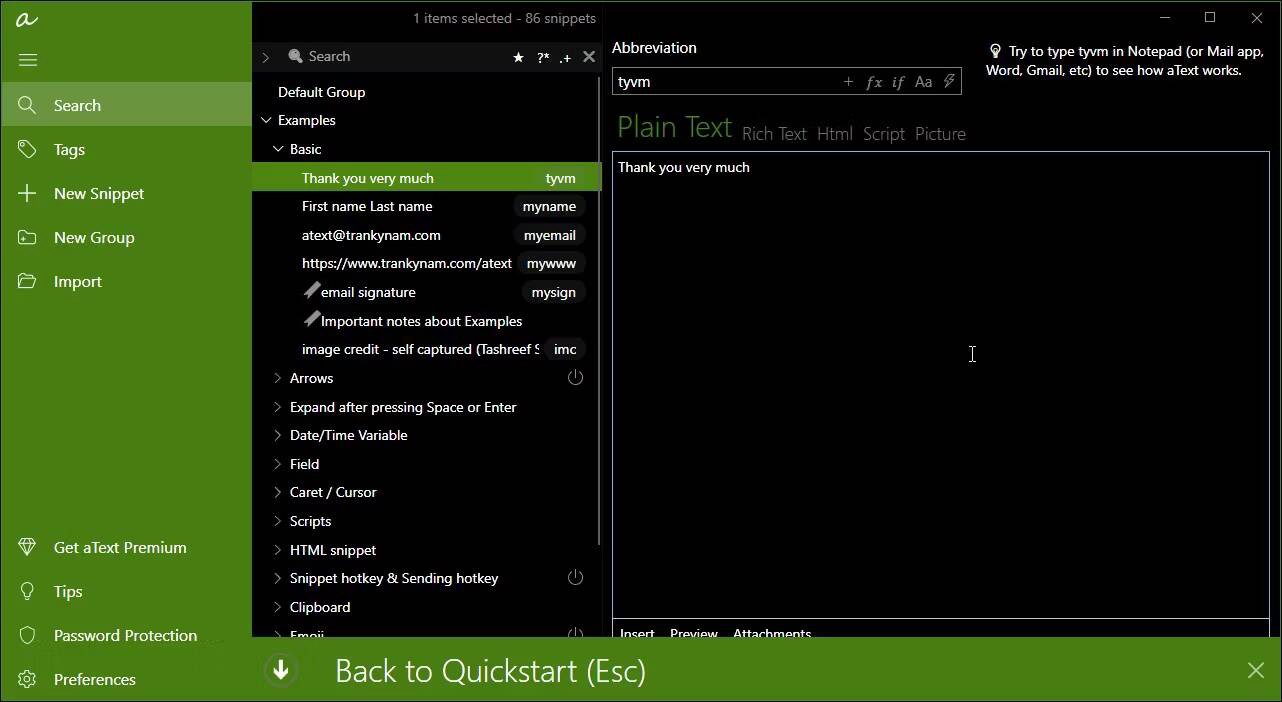Switch to the Picture tab
This screenshot has height=702, width=1282.
[940, 134]
